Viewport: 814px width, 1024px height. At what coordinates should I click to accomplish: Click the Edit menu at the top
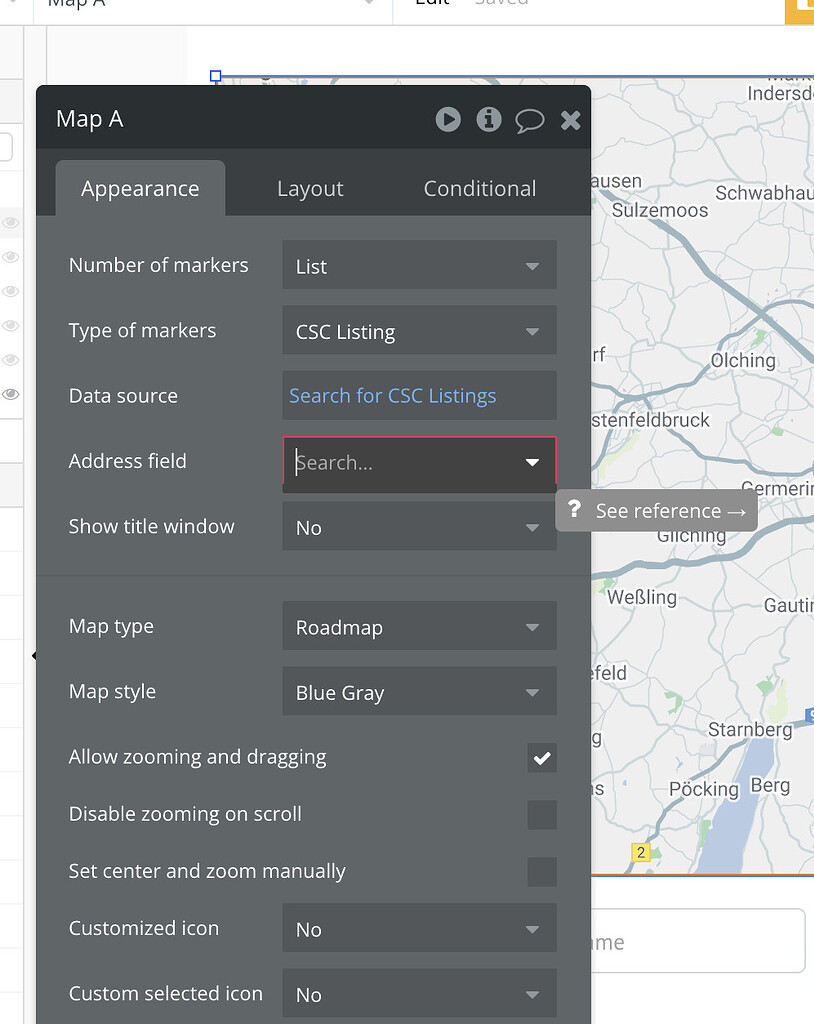(x=430, y=5)
